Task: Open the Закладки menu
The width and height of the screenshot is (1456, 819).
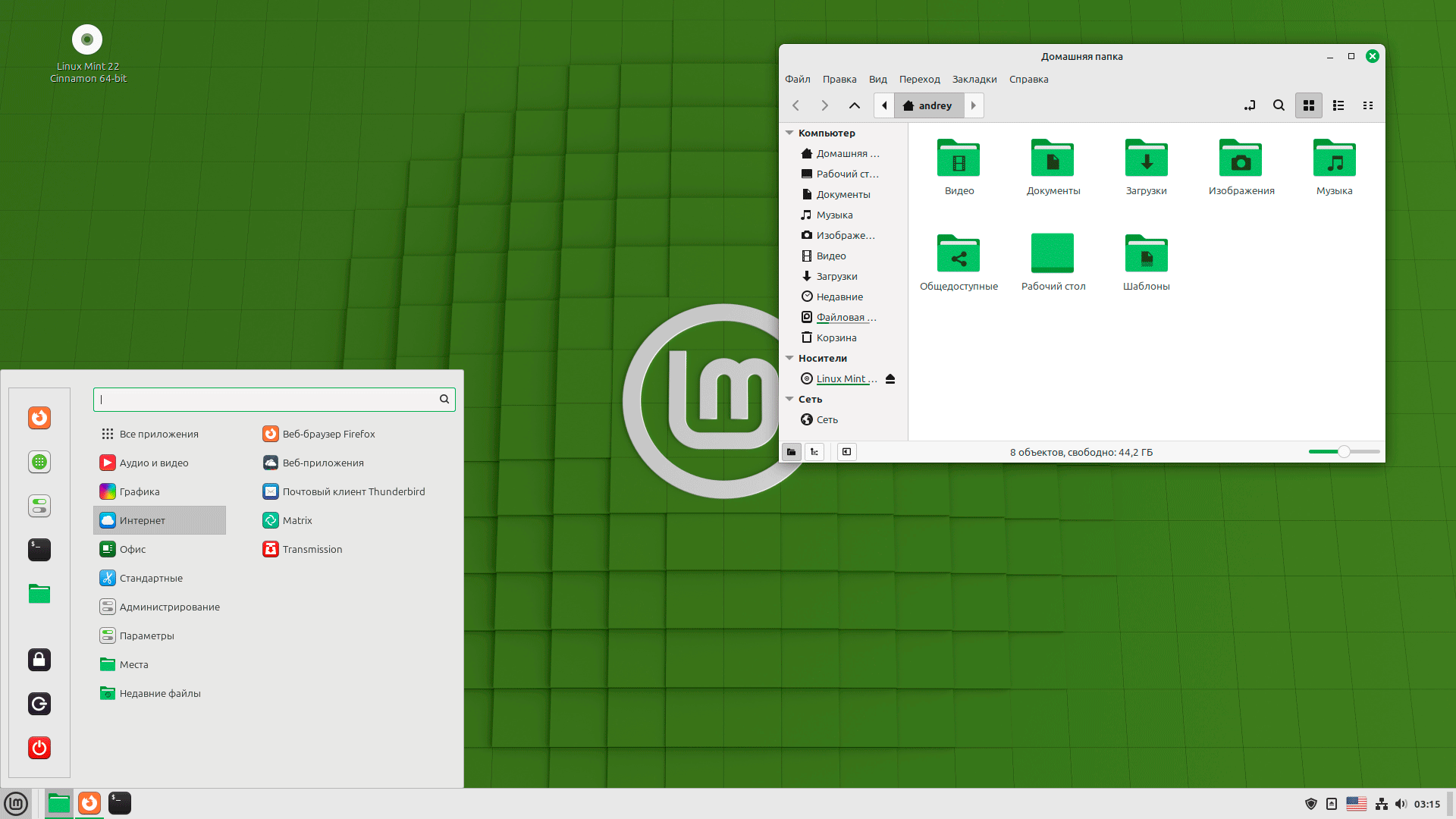Action: [x=974, y=79]
